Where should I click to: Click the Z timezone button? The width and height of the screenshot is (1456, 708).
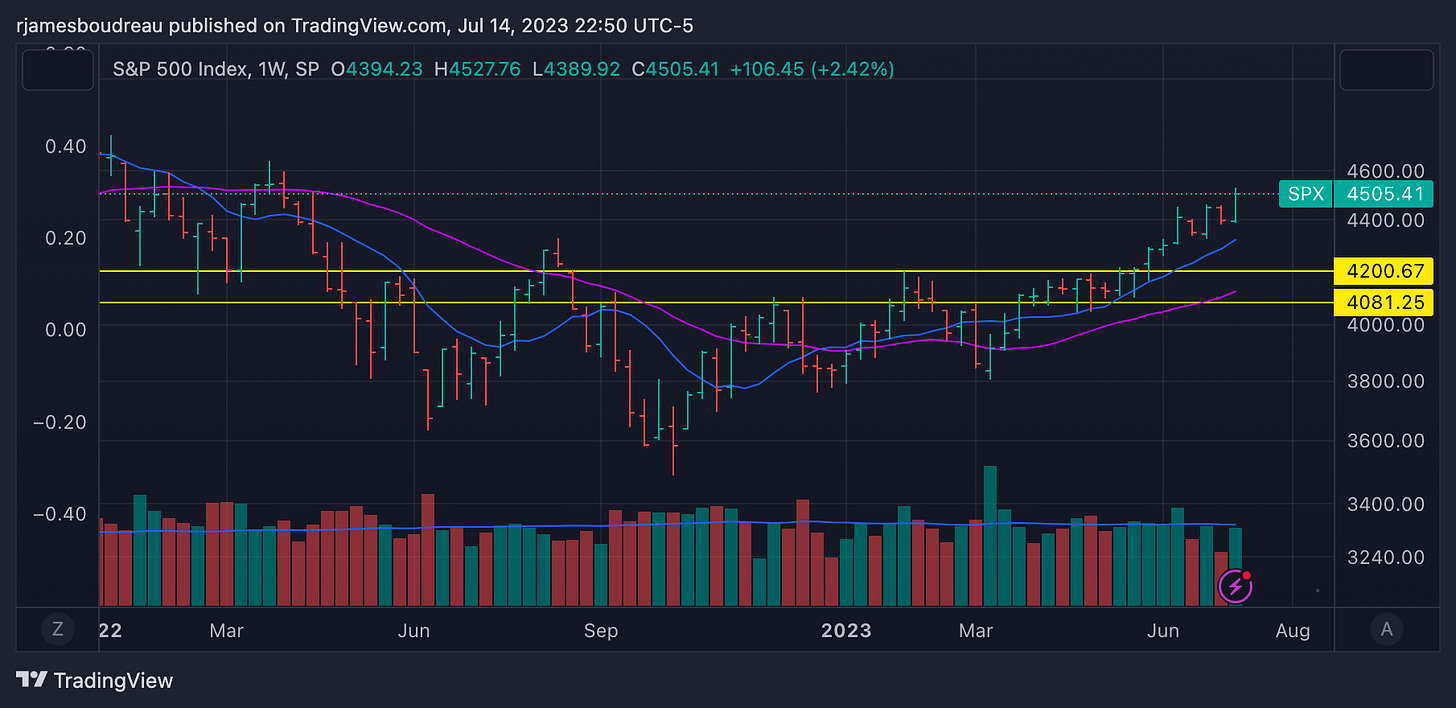coord(58,629)
